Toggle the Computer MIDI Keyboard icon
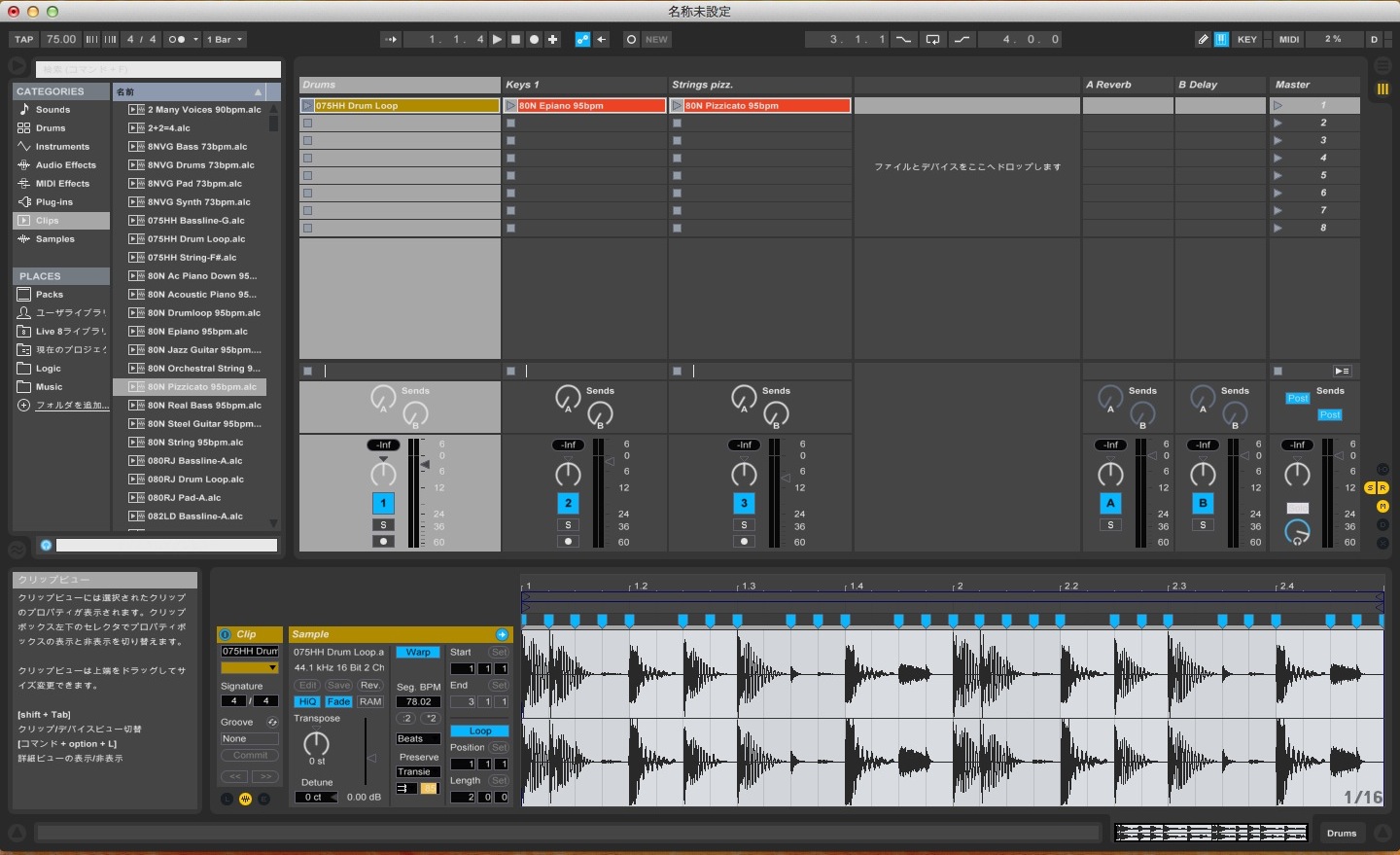 (1221, 40)
